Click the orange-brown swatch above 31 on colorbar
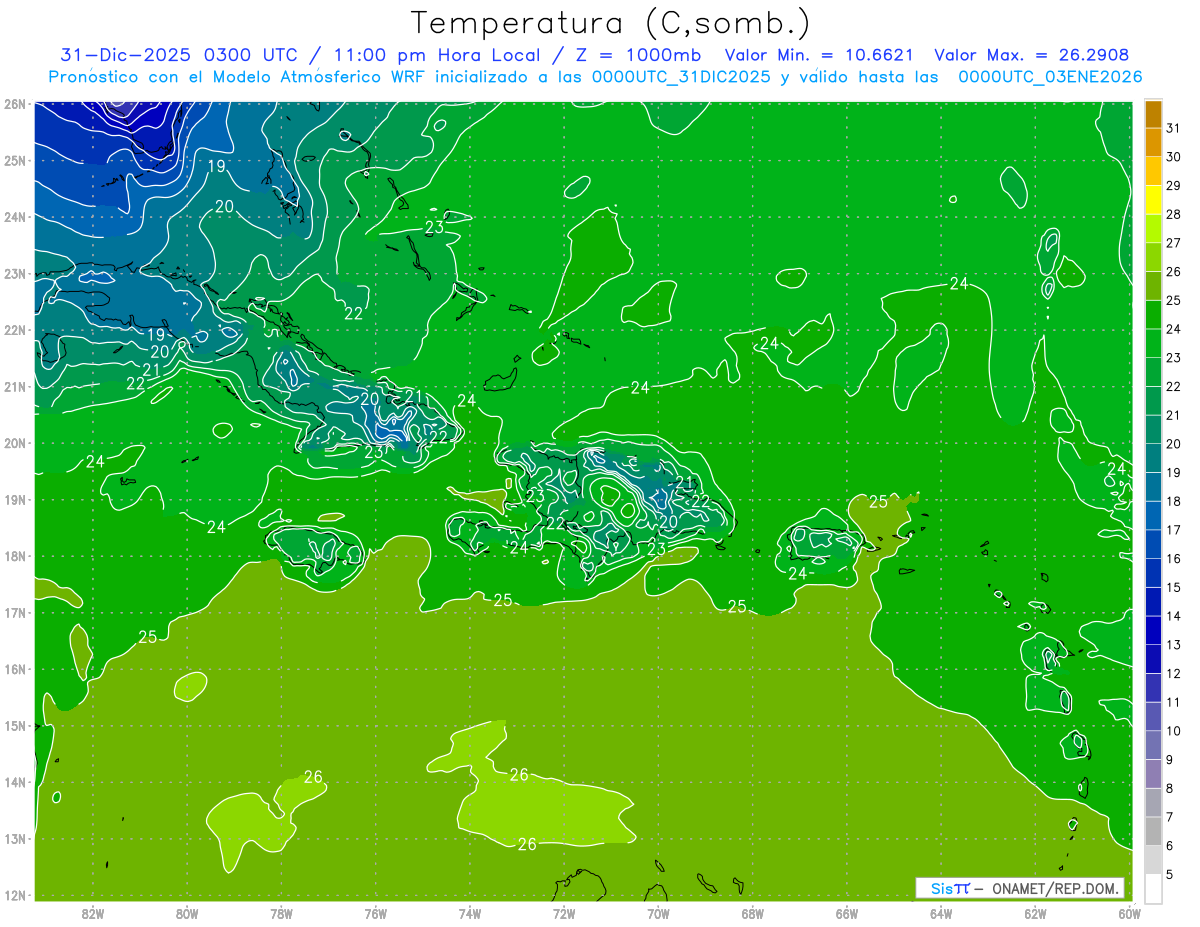This screenshot has width=1200, height=927. coord(1153,114)
